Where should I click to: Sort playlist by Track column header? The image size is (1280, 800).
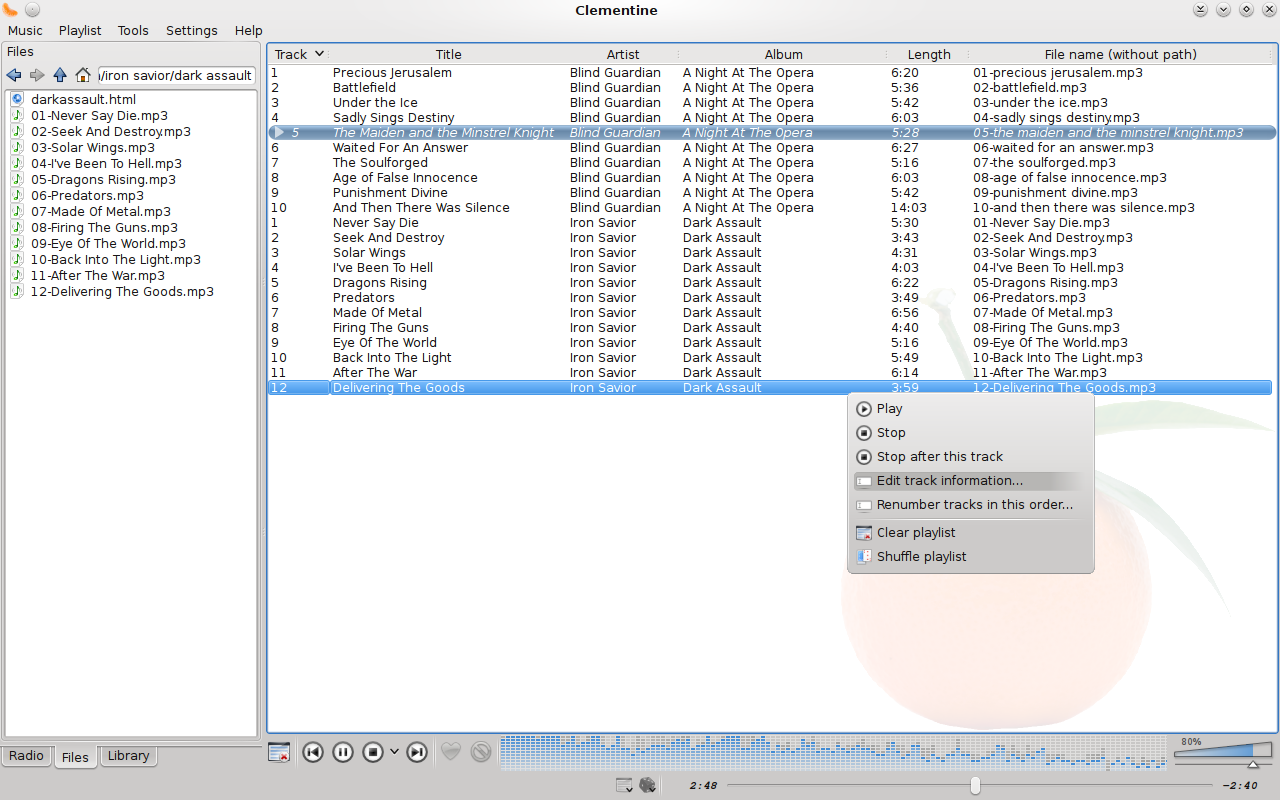point(299,54)
